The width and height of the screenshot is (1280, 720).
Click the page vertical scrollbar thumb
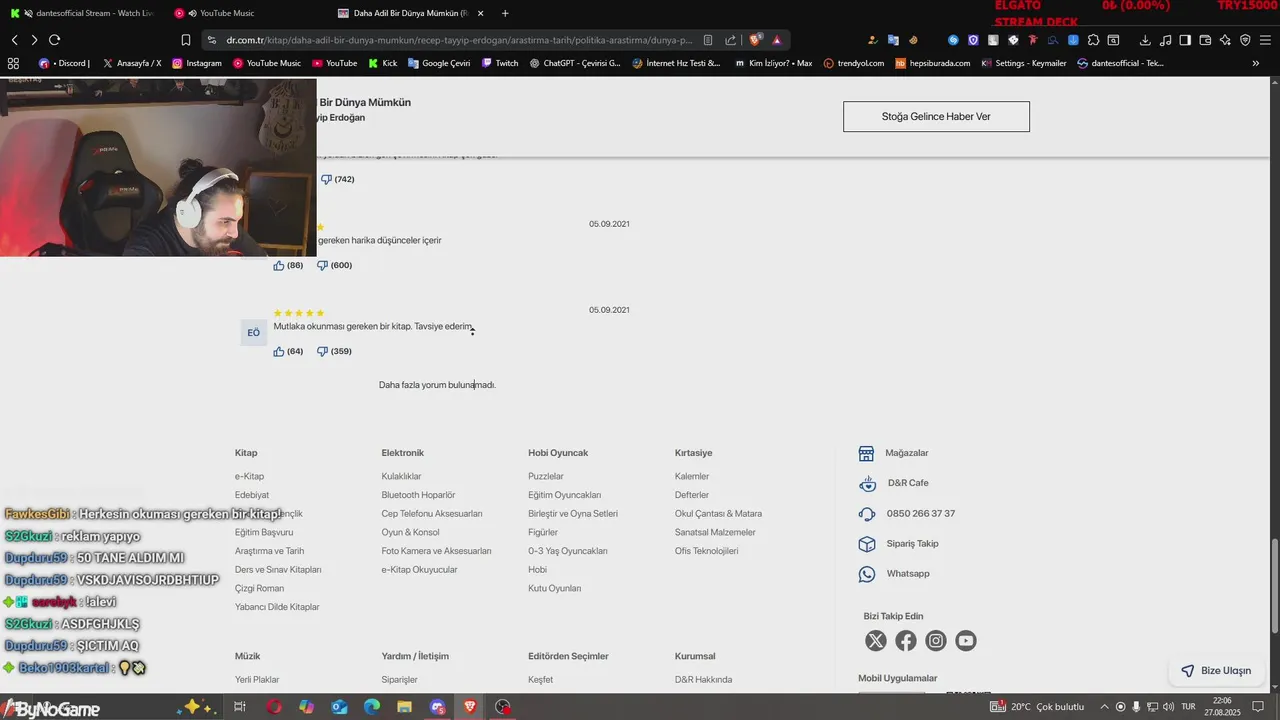[1274, 586]
